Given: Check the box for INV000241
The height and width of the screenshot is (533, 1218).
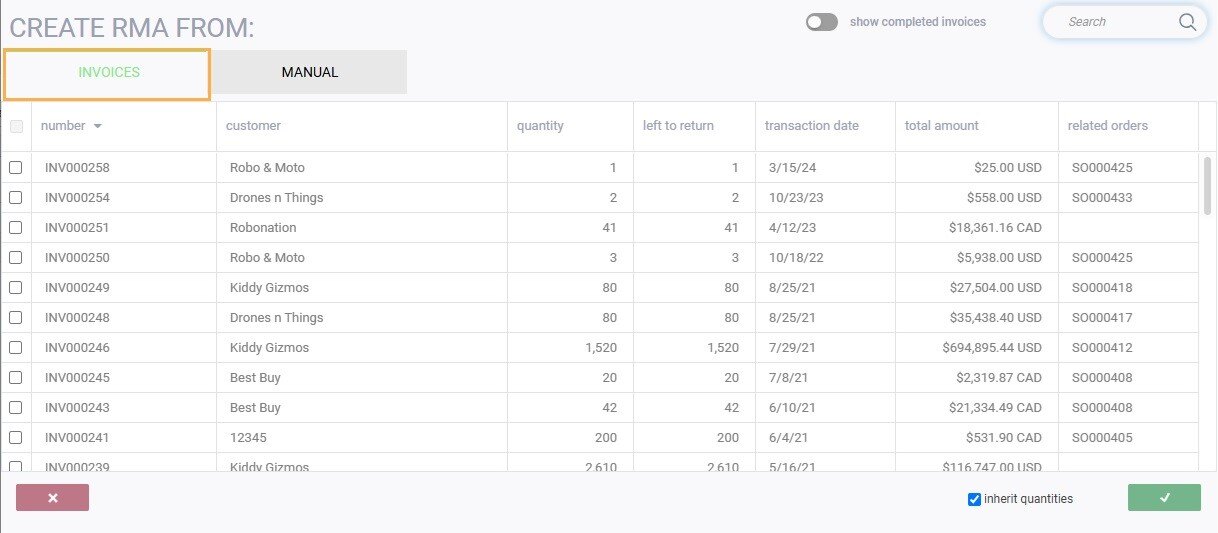Looking at the screenshot, I should pos(16,438).
